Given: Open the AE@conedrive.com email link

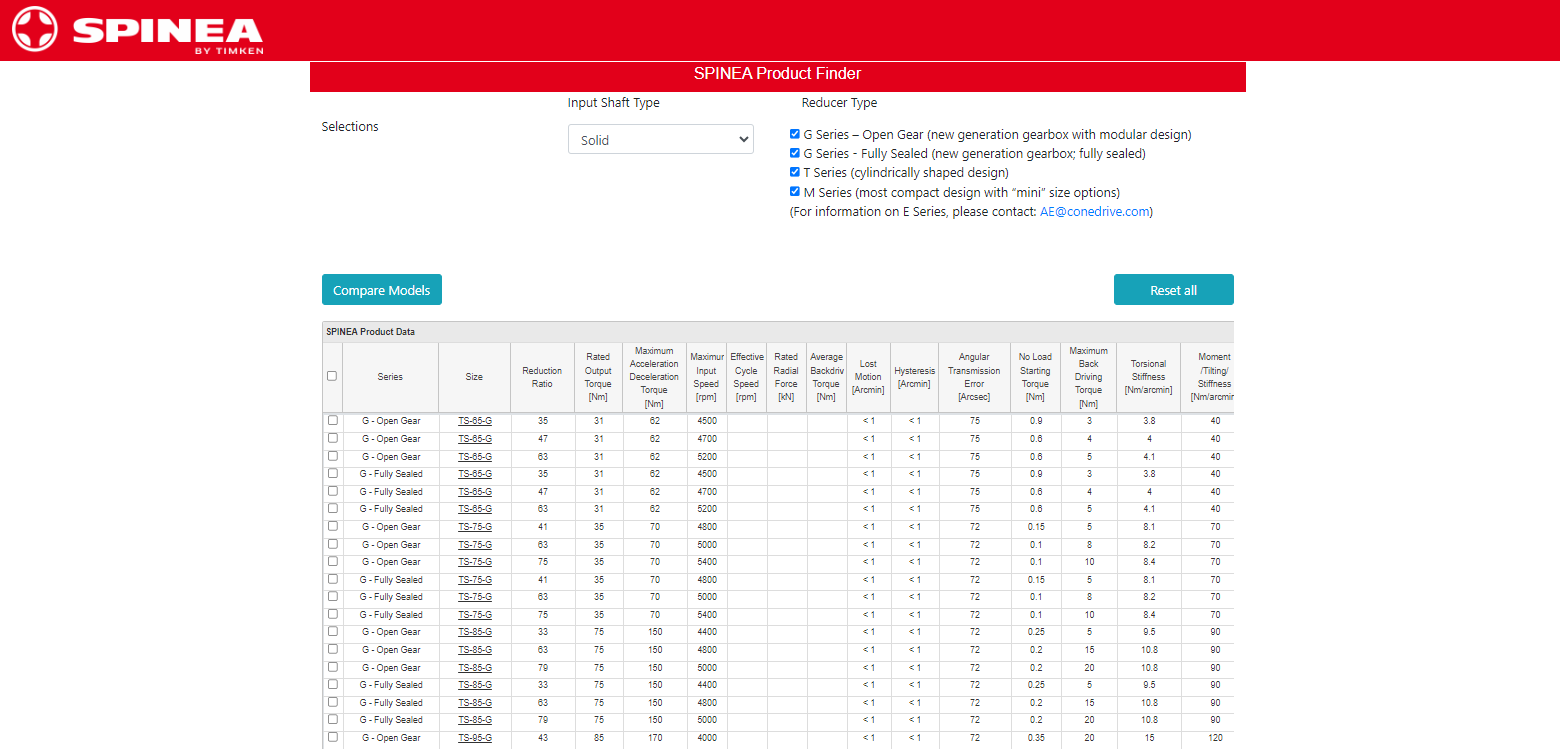Looking at the screenshot, I should (1094, 212).
